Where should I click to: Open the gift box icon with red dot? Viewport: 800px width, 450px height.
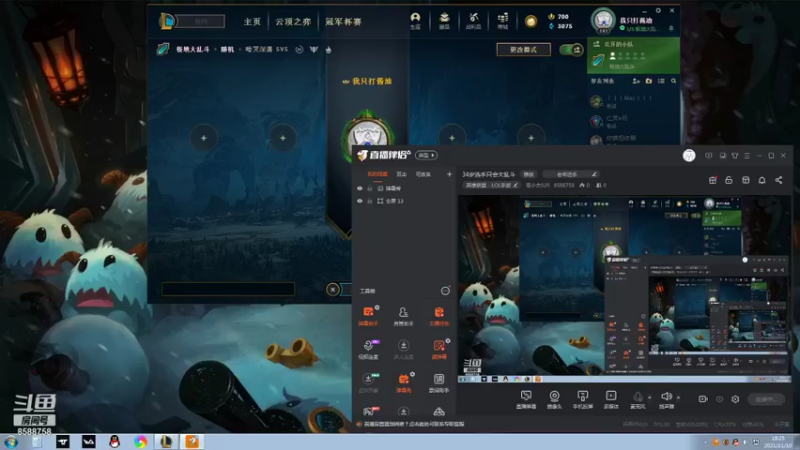(713, 180)
